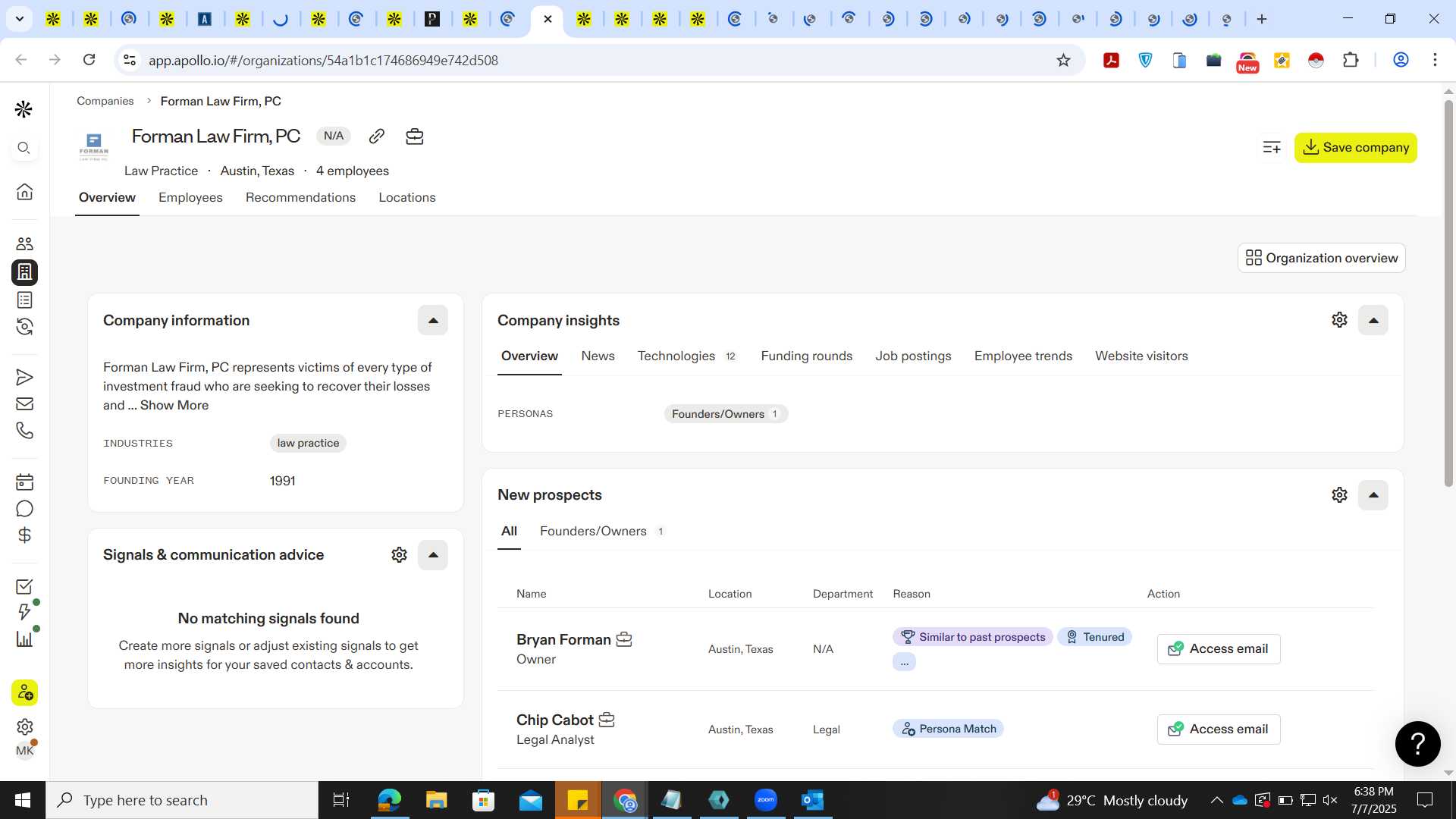Open the help question mark button

(x=1417, y=744)
